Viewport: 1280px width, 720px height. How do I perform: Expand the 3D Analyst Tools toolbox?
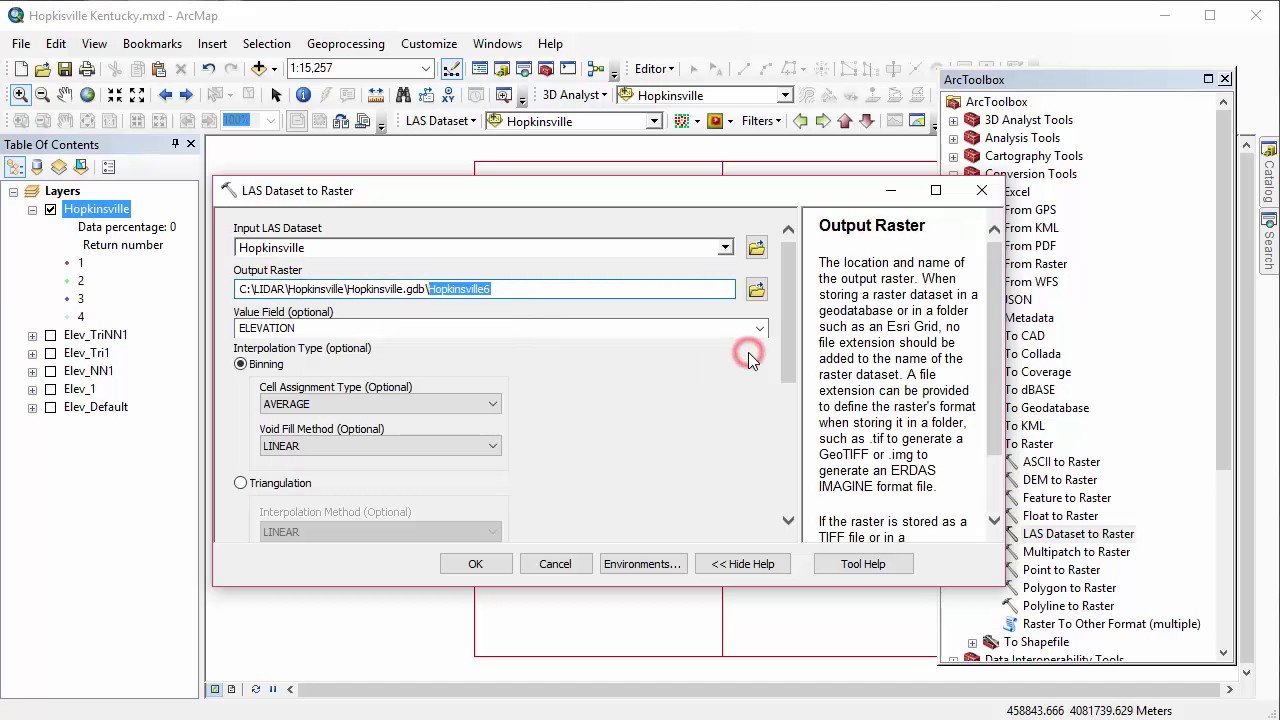pos(953,120)
